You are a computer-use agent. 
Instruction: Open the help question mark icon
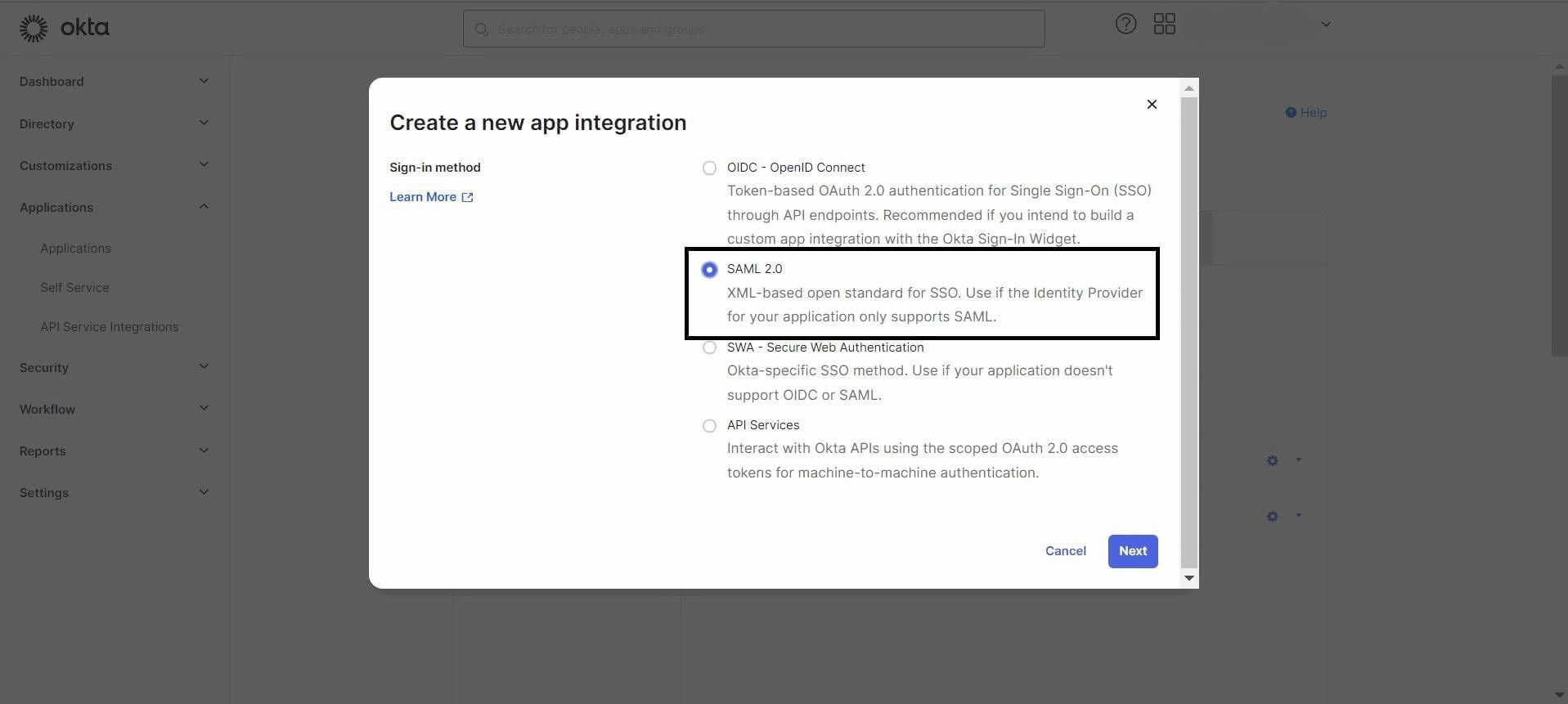tap(1125, 25)
